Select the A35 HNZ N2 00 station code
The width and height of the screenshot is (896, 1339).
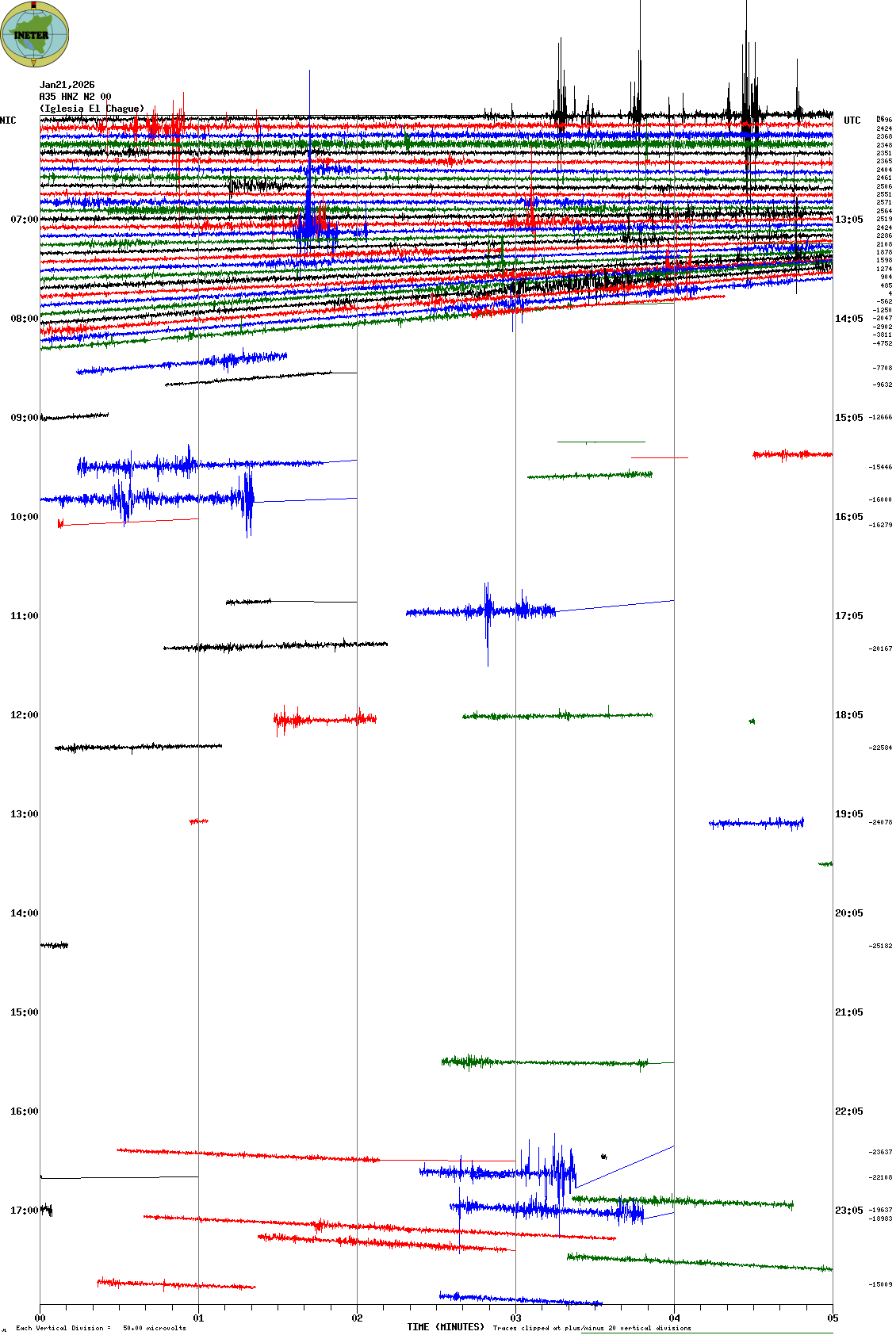tap(75, 97)
